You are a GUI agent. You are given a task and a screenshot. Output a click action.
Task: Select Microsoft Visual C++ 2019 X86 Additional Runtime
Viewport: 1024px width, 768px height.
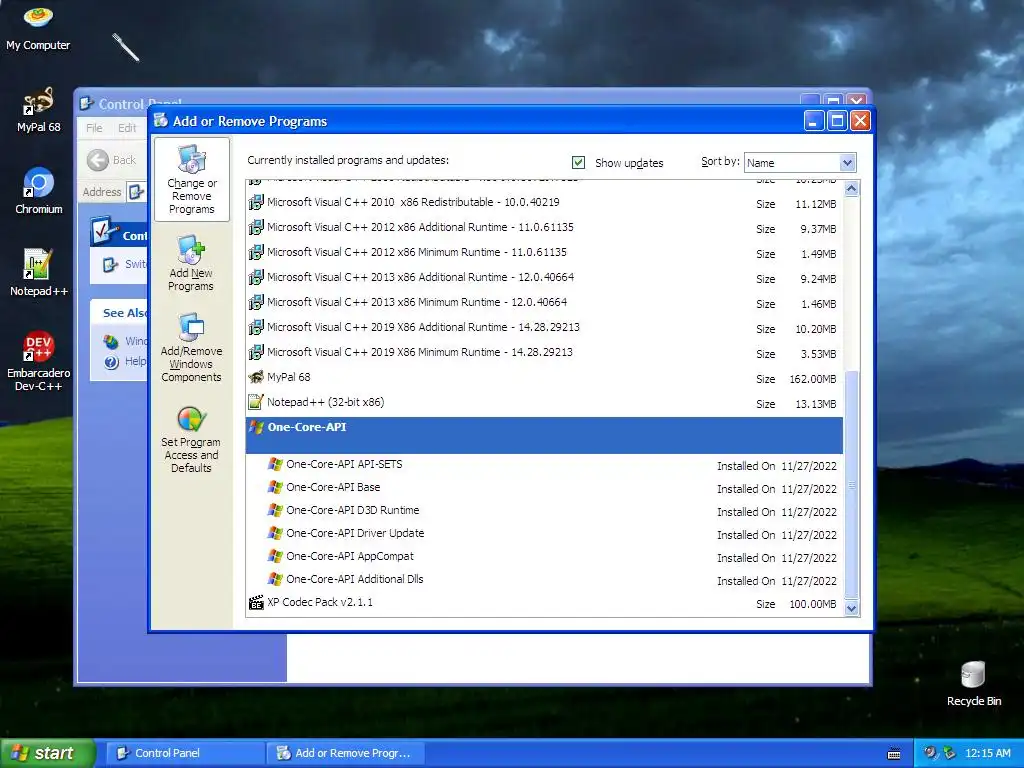tap(544, 328)
